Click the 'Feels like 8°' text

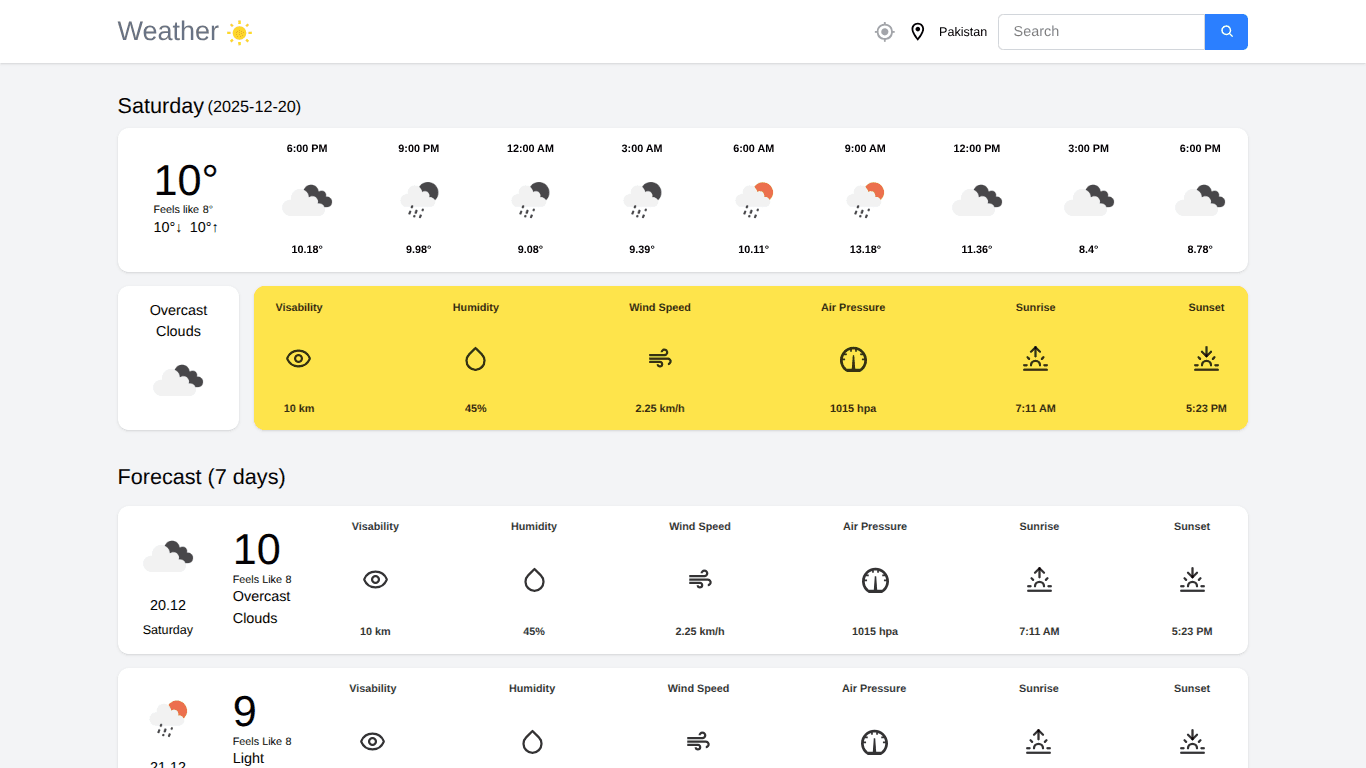tap(183, 209)
